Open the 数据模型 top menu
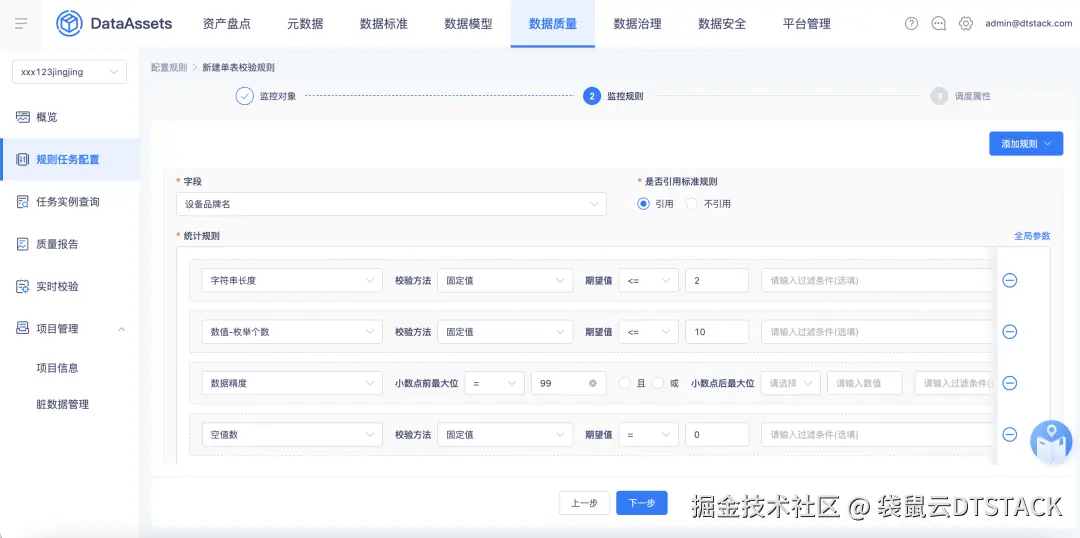1080x538 pixels. 468,23
